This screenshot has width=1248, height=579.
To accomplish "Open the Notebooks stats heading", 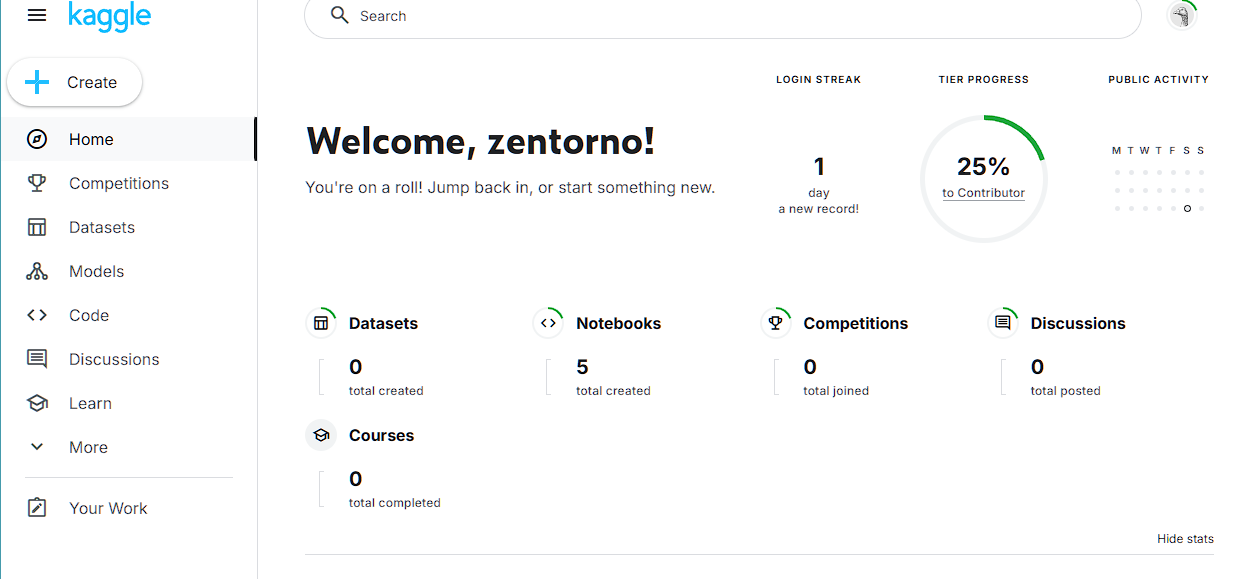I will [618, 323].
